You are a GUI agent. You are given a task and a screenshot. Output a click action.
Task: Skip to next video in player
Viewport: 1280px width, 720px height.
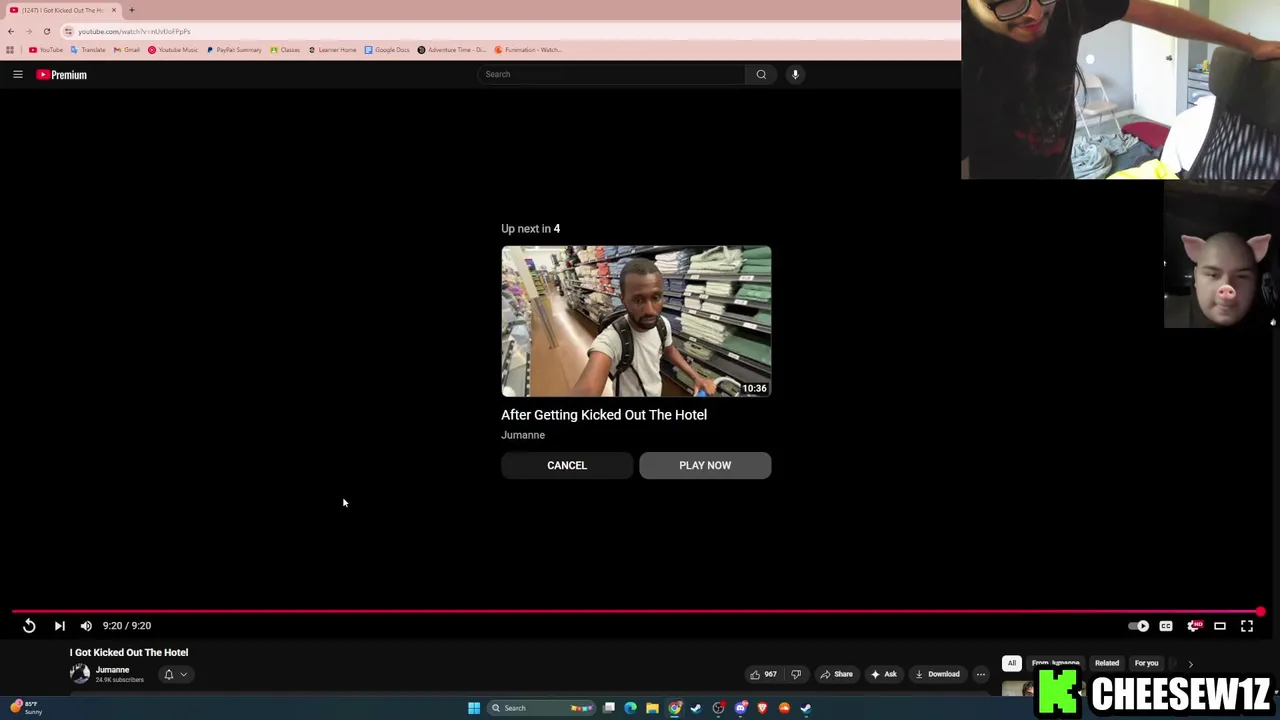pyautogui.click(x=59, y=626)
